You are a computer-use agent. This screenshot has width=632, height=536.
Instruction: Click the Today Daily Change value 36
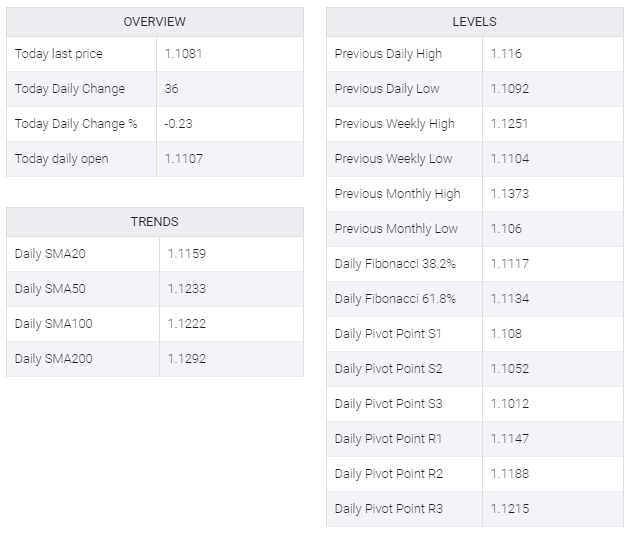click(172, 89)
